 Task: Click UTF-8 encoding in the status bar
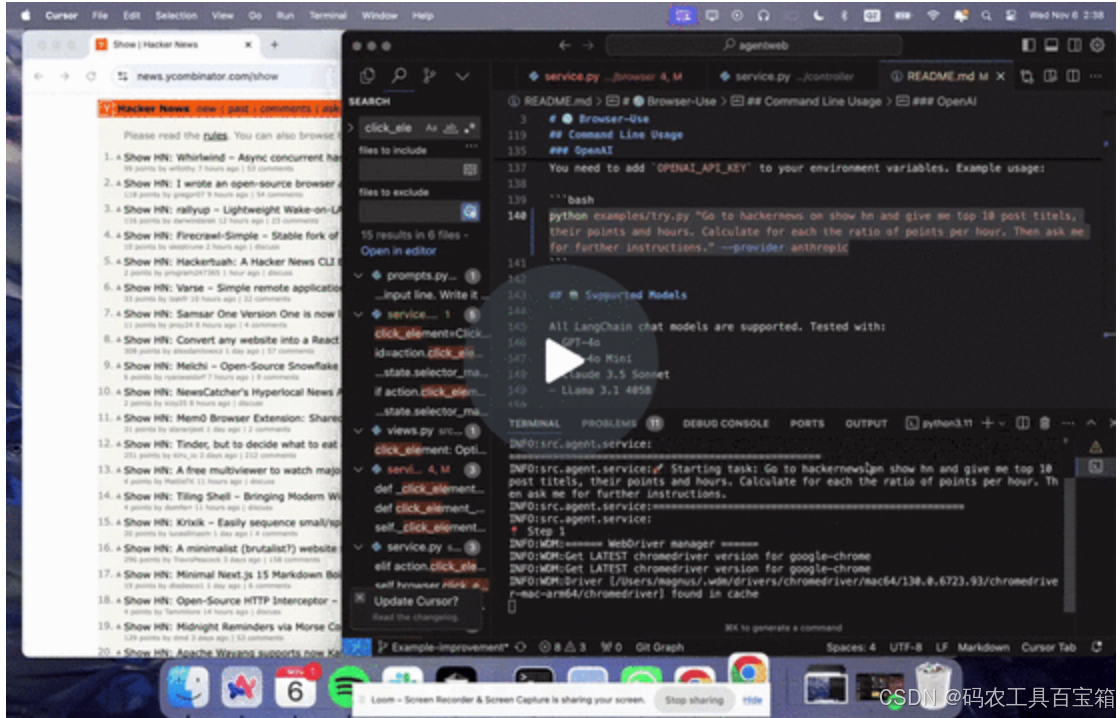coord(906,647)
